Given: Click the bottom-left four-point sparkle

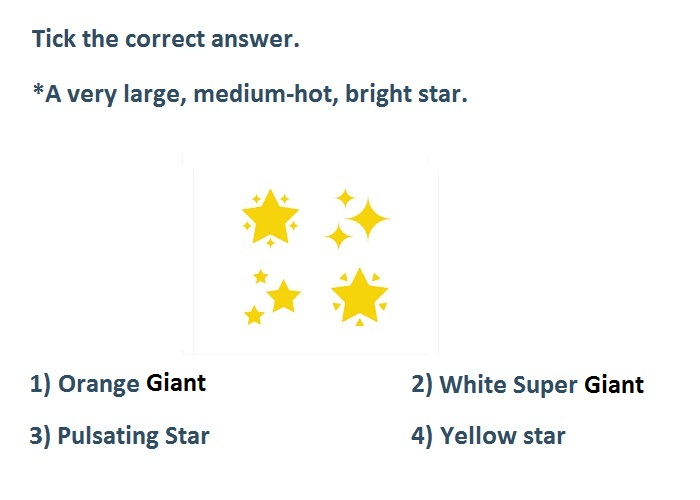Looking at the screenshot, I should (338, 236).
